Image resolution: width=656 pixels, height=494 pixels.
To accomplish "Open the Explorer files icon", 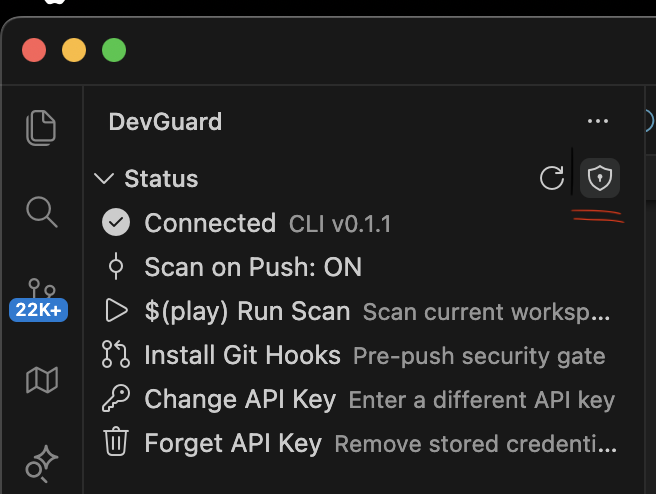I will click(41, 127).
